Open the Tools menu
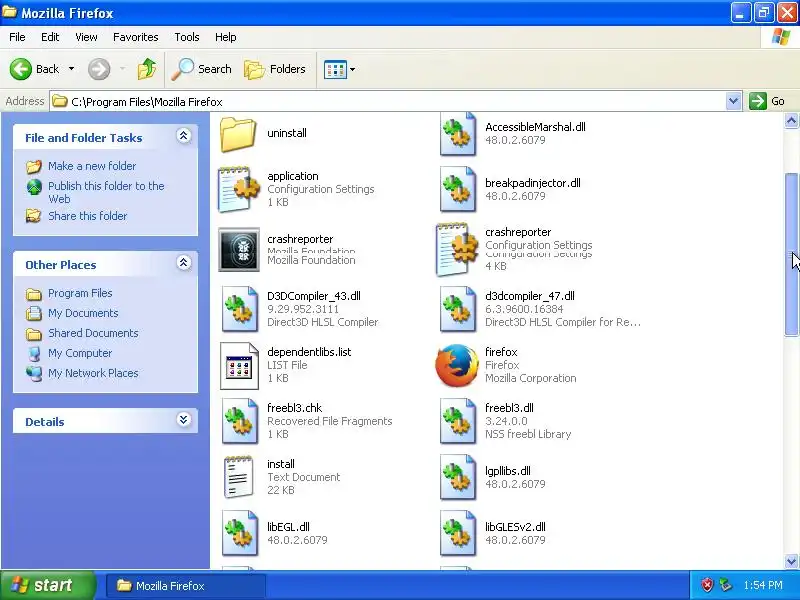Image resolution: width=800 pixels, height=600 pixels. tap(187, 37)
